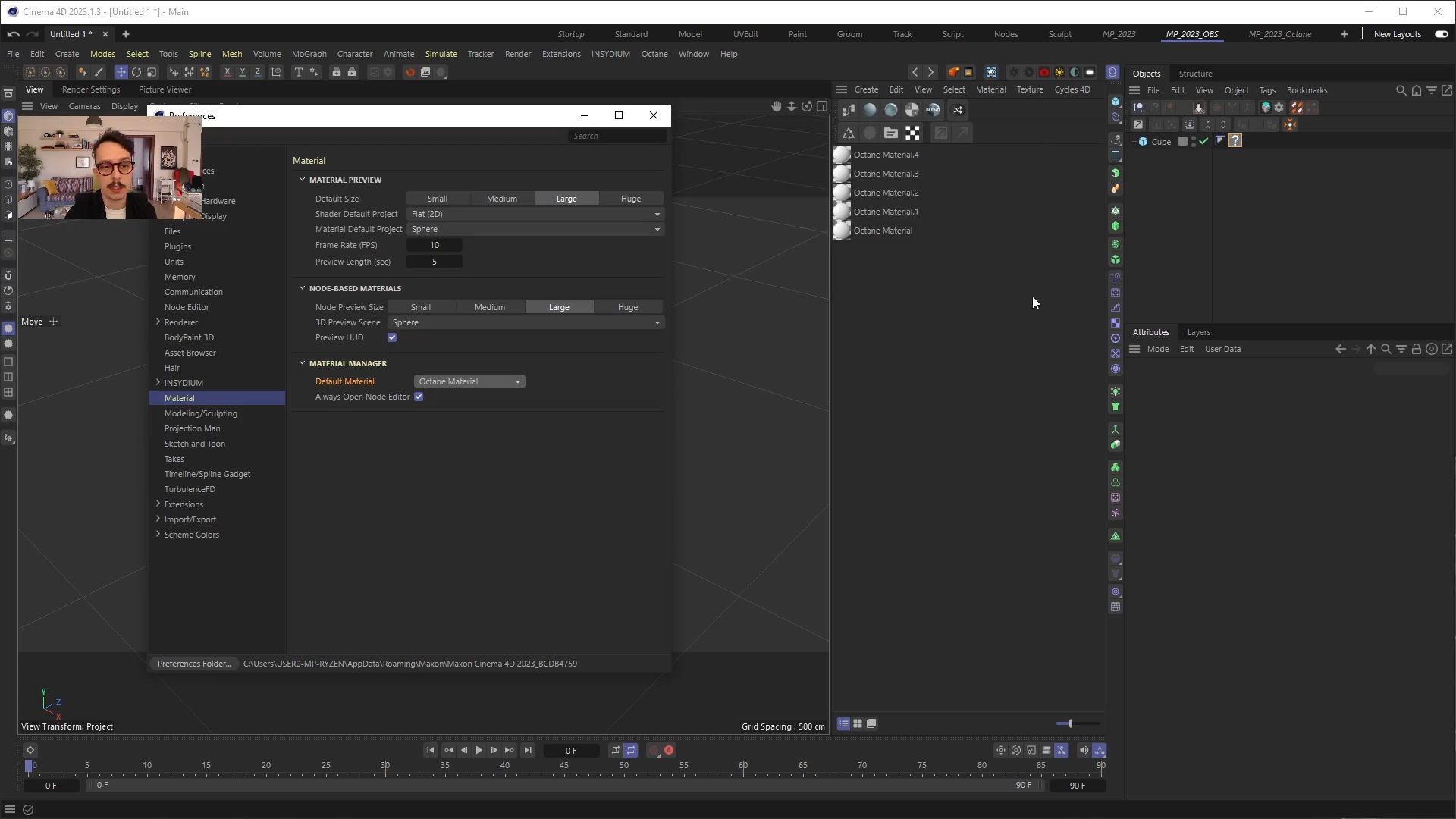The height and width of the screenshot is (819, 1456).
Task: Adjust the material thumbnail size slider
Action: 1069,723
